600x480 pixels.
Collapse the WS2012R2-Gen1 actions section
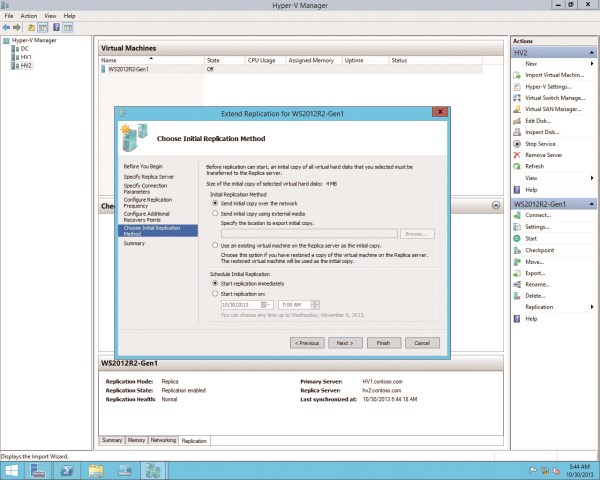click(x=592, y=204)
